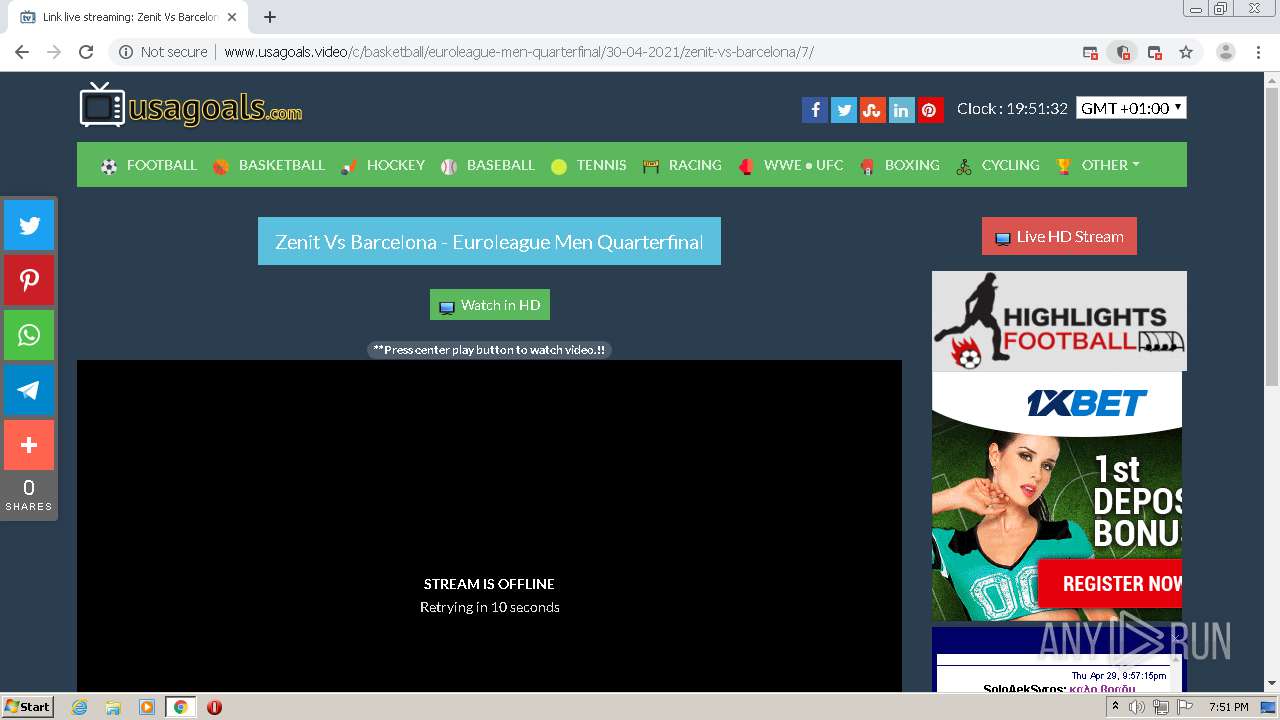This screenshot has height=720, width=1280.
Task: Open a new browser tab
Action: click(270, 17)
